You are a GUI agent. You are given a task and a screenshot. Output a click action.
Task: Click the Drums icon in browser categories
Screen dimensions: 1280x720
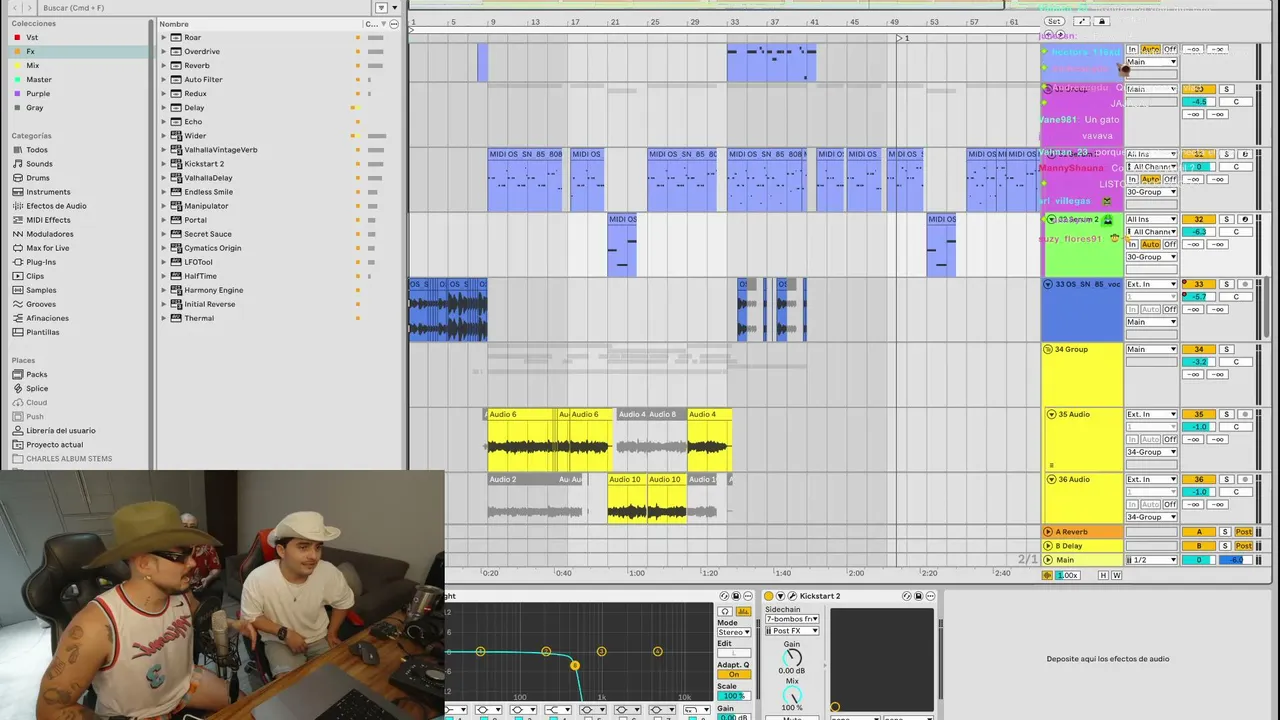pos(17,178)
